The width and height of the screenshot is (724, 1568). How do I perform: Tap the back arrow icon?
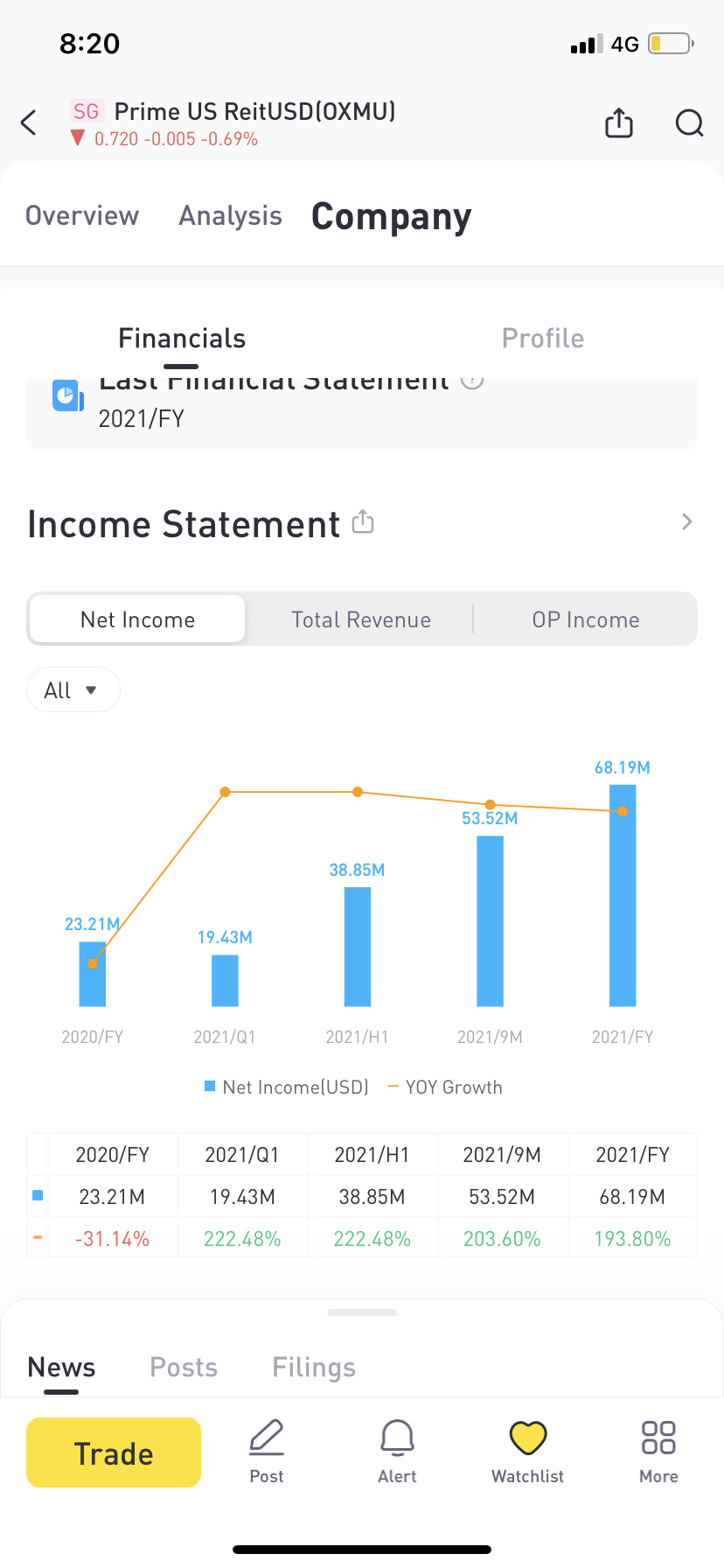tap(29, 123)
